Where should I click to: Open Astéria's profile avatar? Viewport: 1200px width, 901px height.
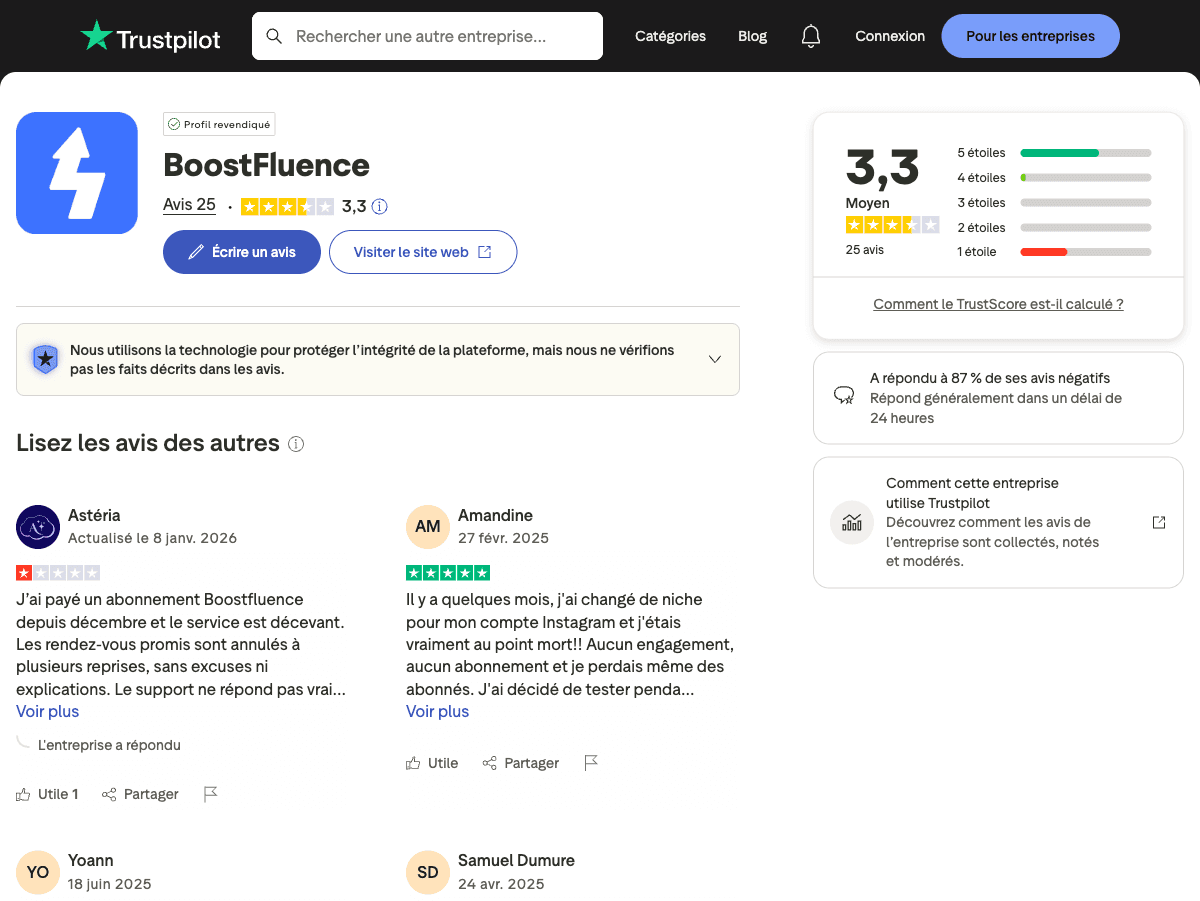38,527
